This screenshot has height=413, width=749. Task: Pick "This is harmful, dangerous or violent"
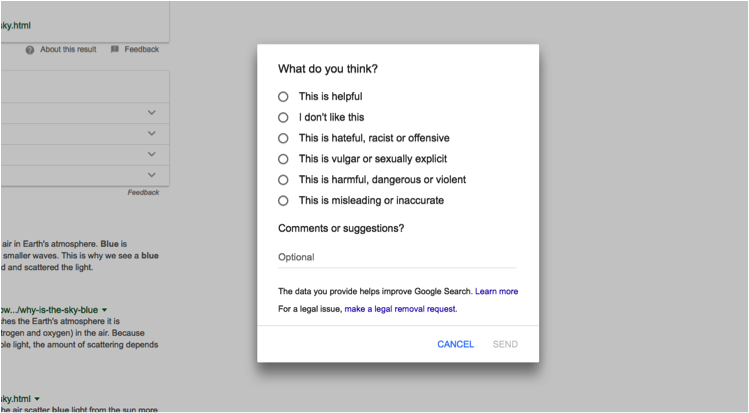tap(283, 180)
